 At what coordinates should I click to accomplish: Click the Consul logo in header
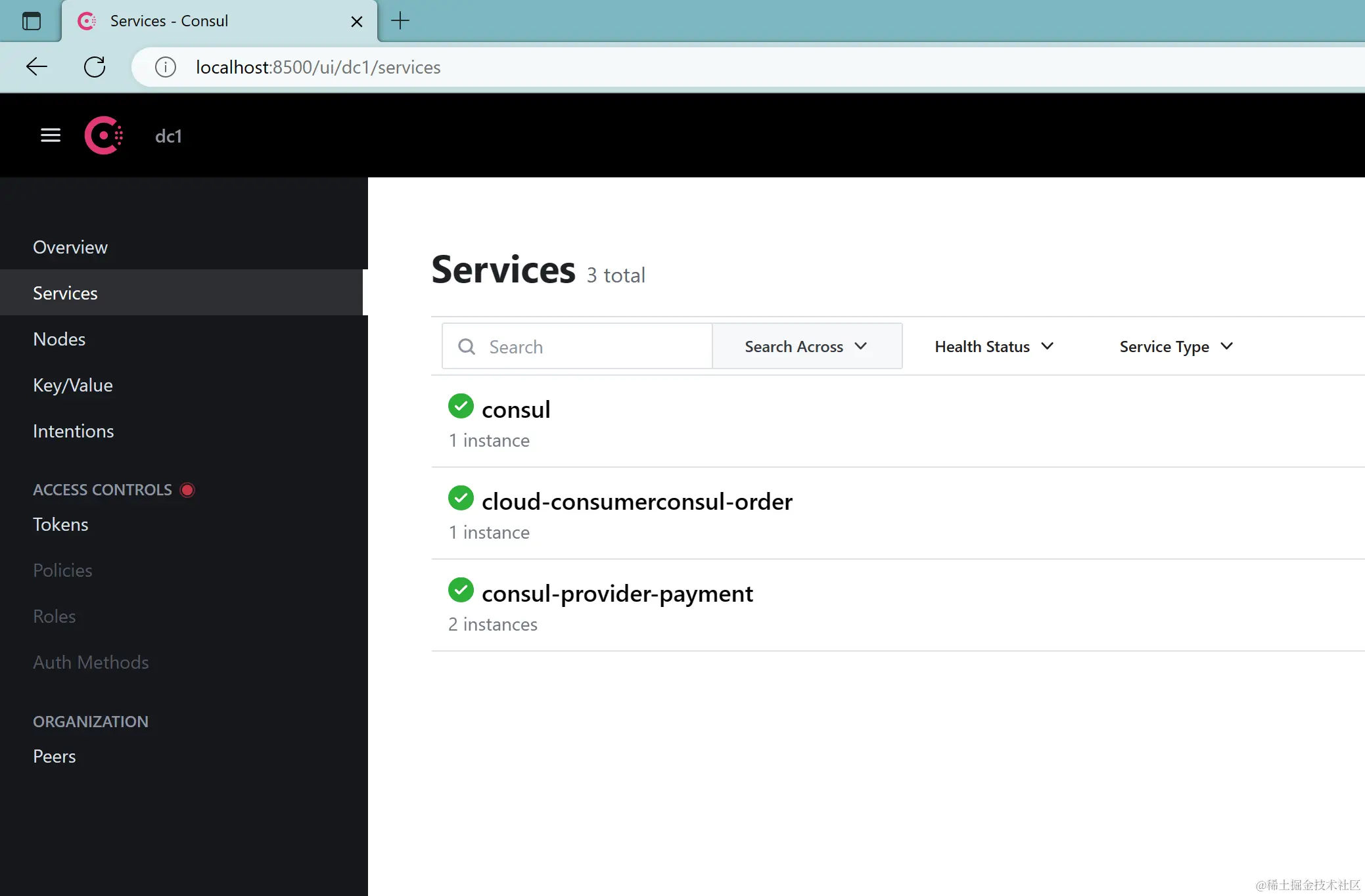pos(104,135)
